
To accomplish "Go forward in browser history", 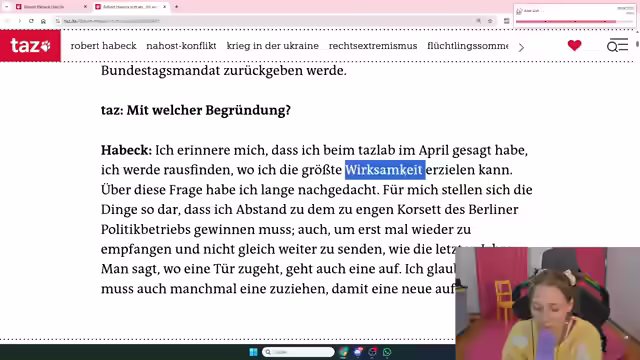I will click(x=20, y=21).
